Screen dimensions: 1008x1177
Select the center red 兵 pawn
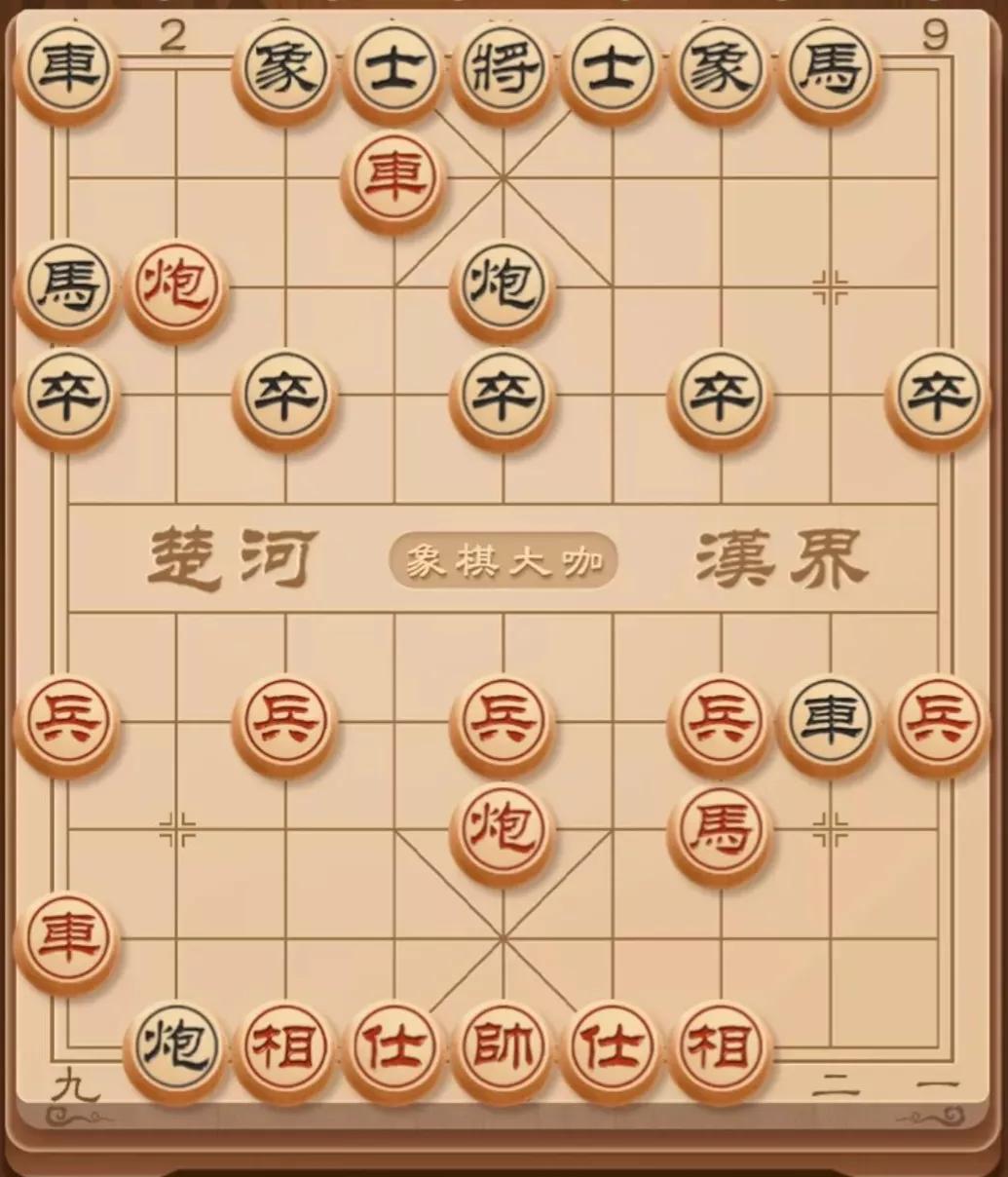click(x=503, y=722)
